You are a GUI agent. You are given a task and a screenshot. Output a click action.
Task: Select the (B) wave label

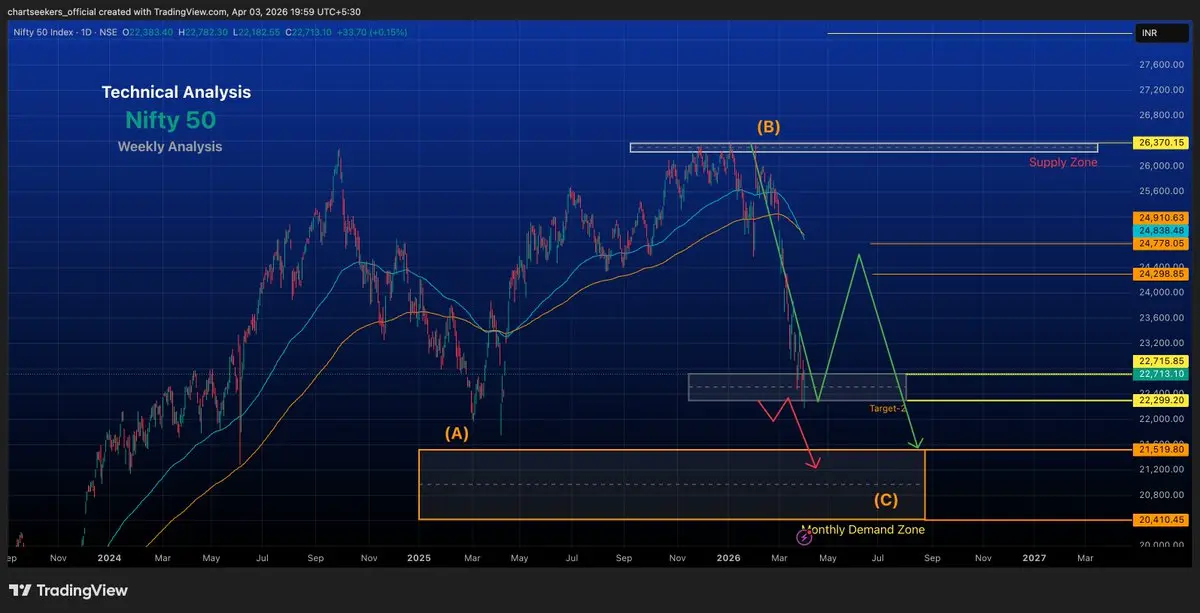(x=768, y=127)
